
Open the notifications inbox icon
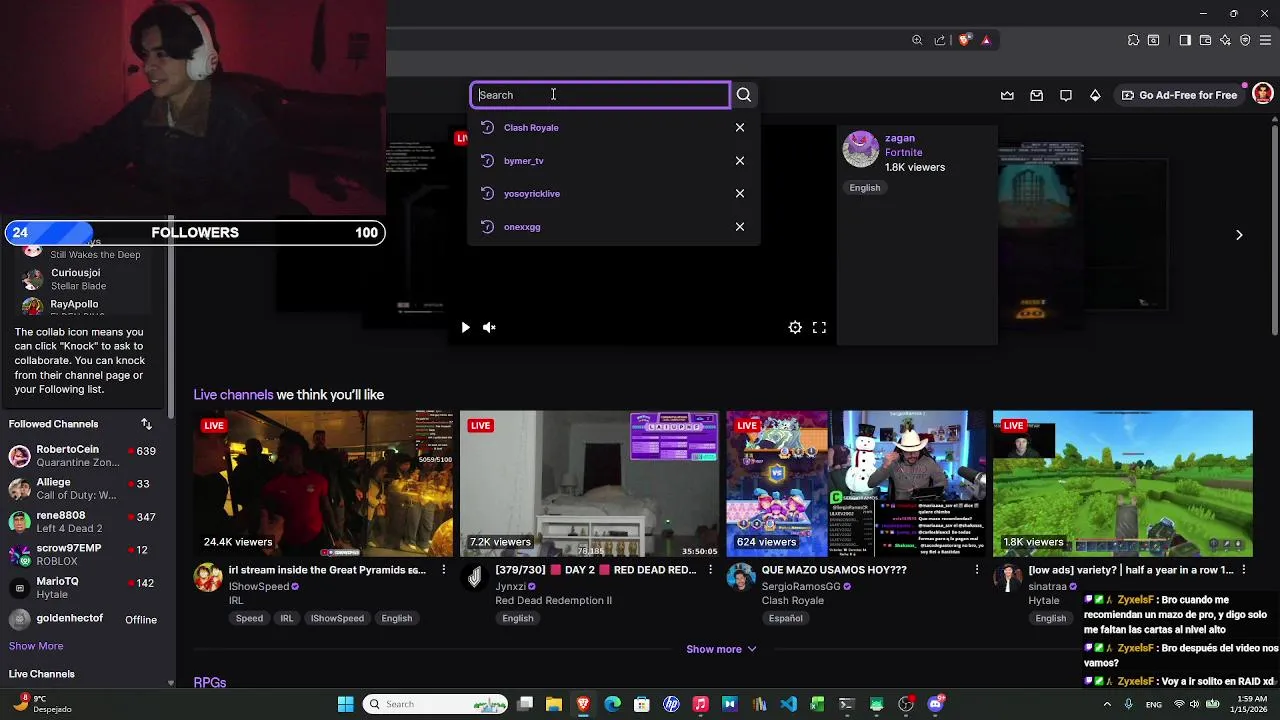point(1036,95)
